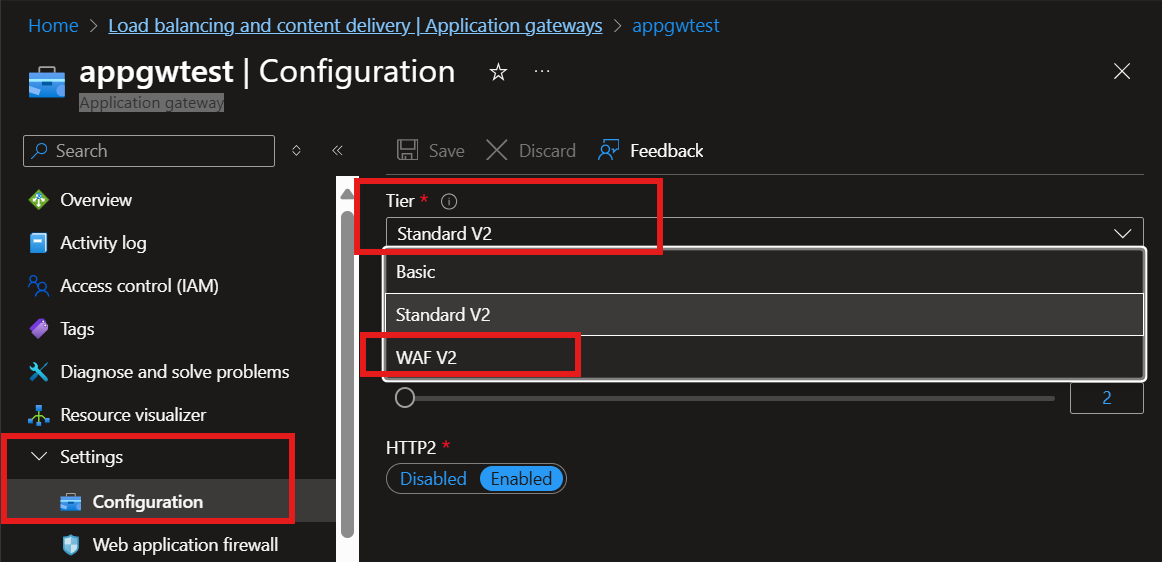Screen dimensions: 1162x562
Task: Click the Feedback person icon
Action: (608, 151)
